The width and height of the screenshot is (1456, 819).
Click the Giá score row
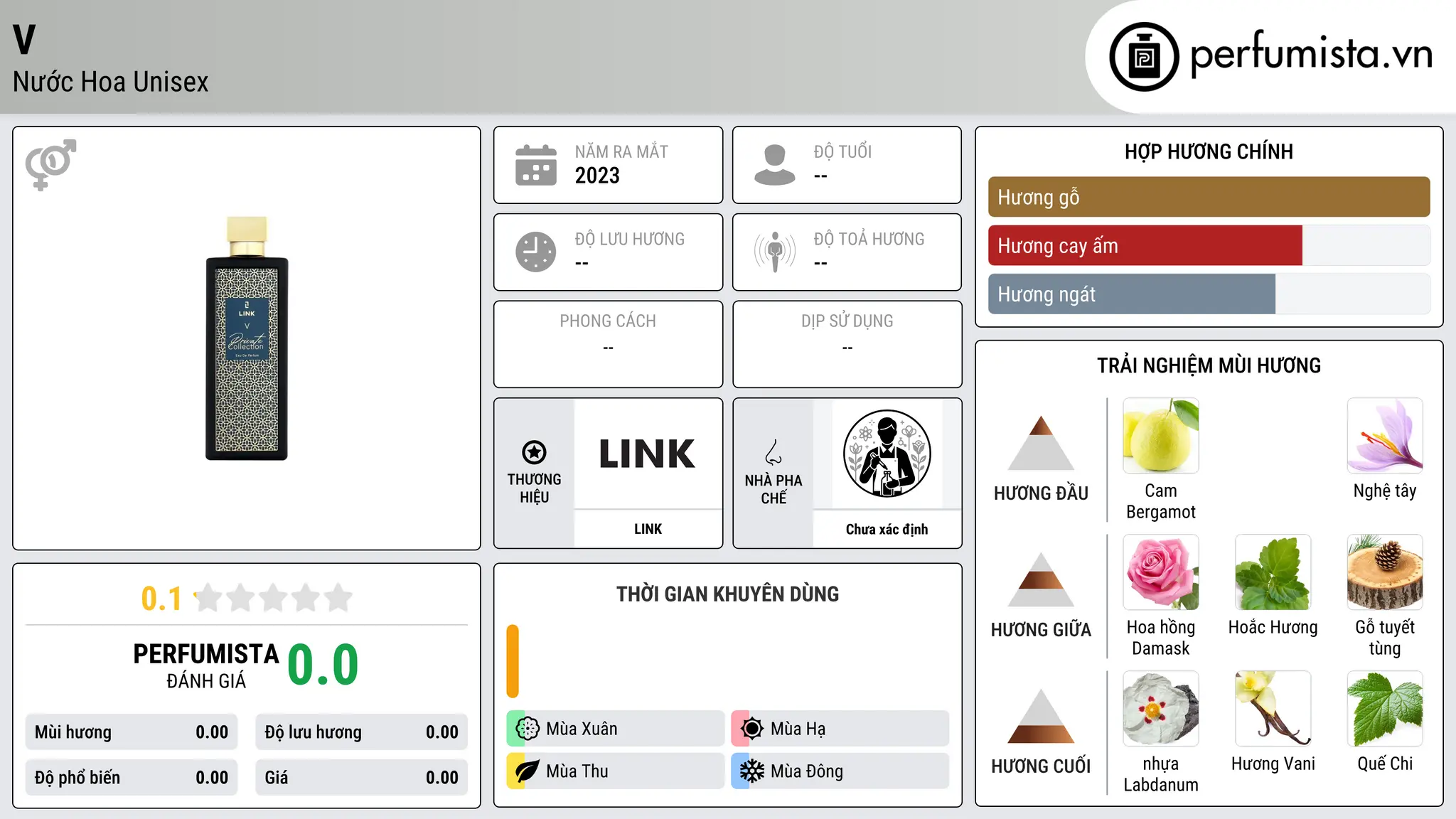click(361, 778)
